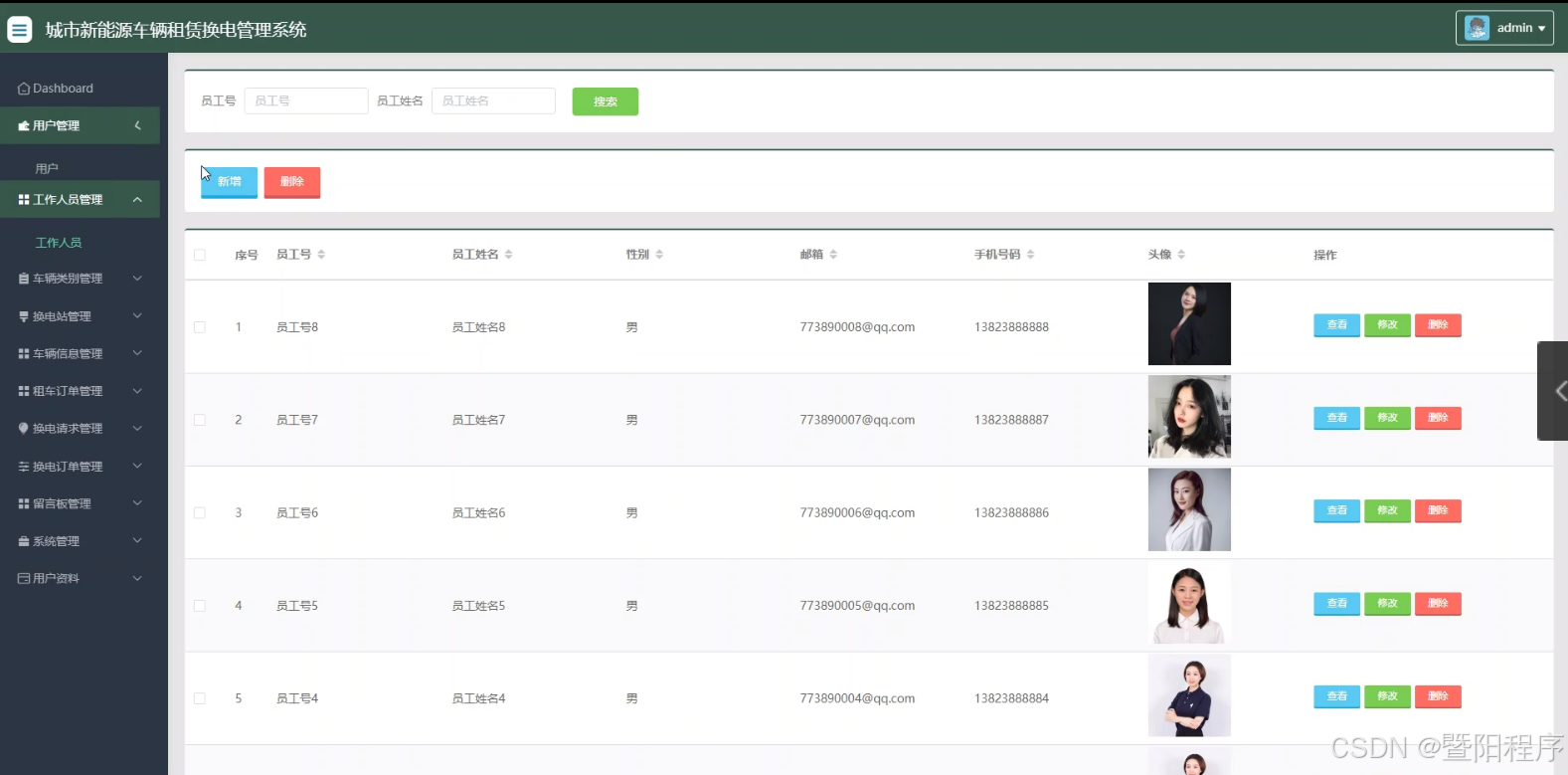Click the 用户资料 icon
Viewport: 1568px width, 775px height.
point(24,578)
